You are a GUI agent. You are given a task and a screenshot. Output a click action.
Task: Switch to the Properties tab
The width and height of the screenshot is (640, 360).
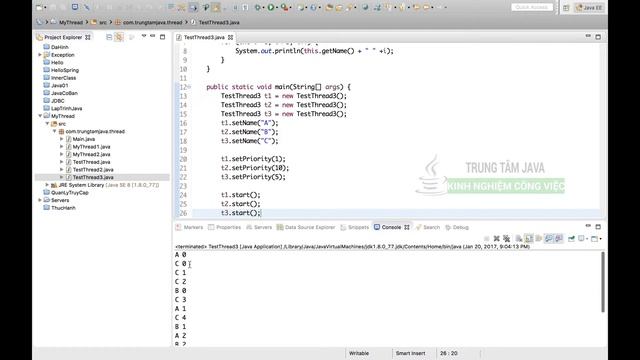click(224, 227)
